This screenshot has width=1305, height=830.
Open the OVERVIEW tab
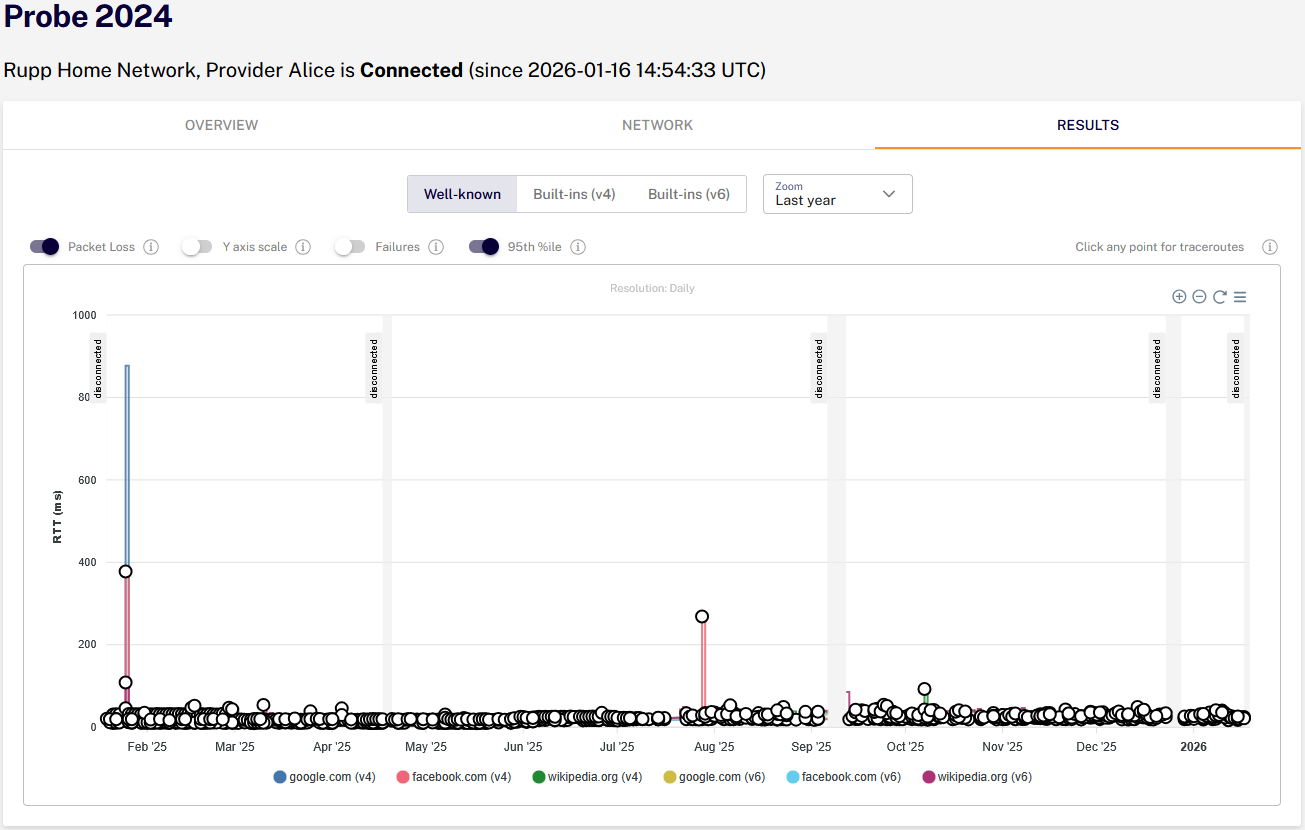pos(221,125)
